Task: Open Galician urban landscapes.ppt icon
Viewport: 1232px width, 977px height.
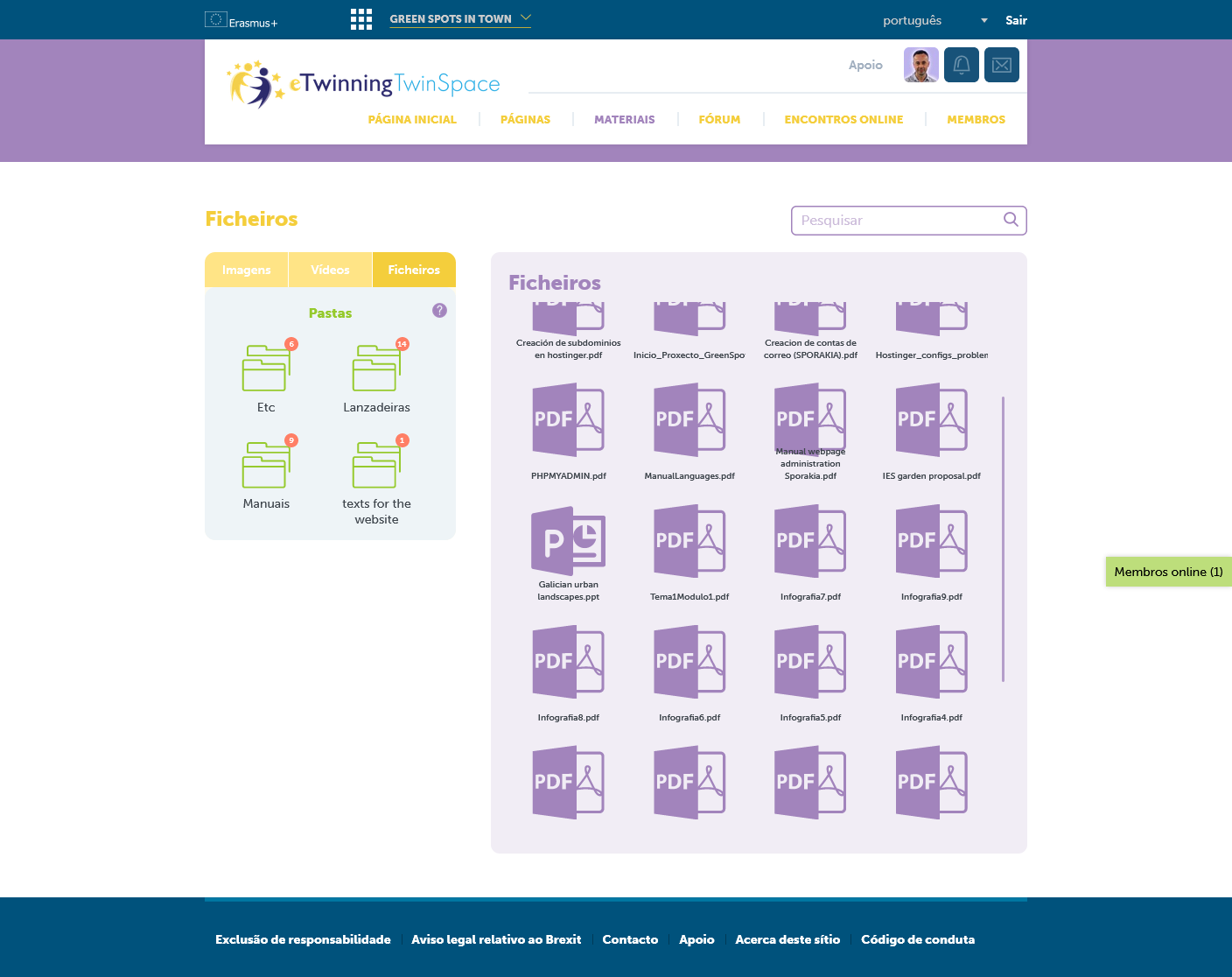Action: click(569, 540)
